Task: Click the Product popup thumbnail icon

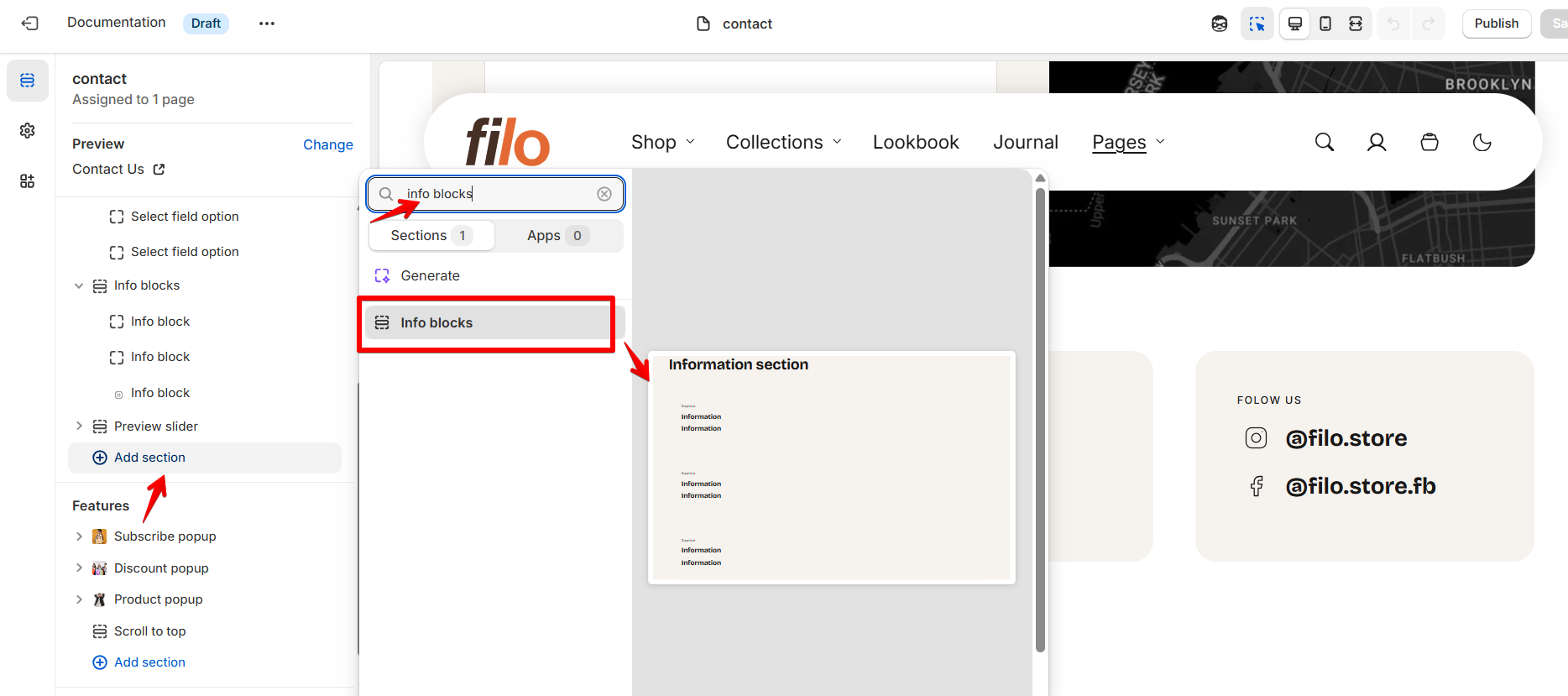Action: pos(100,599)
